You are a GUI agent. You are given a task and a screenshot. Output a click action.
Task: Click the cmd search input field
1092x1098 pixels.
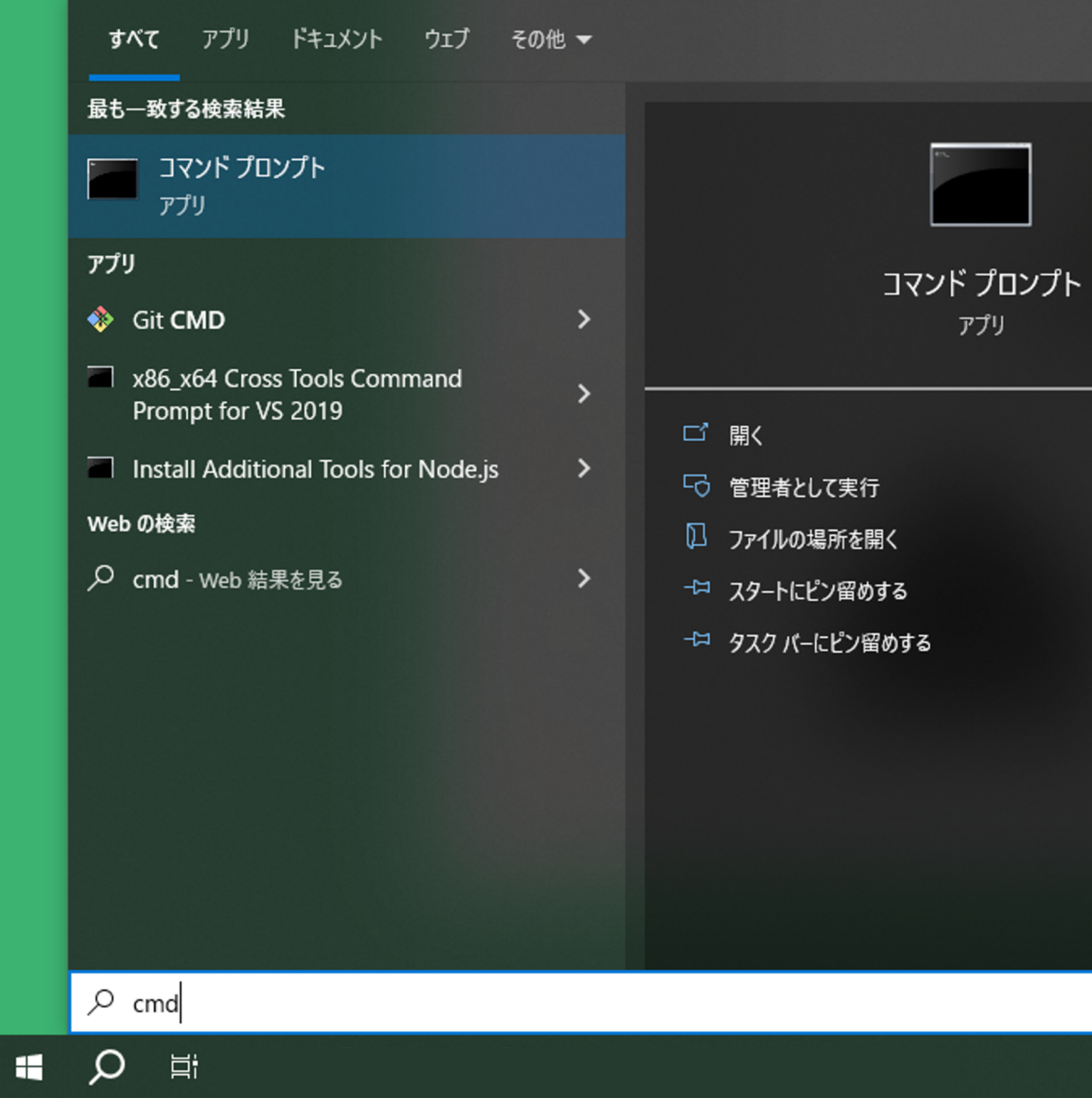pyautogui.click(x=572, y=1003)
